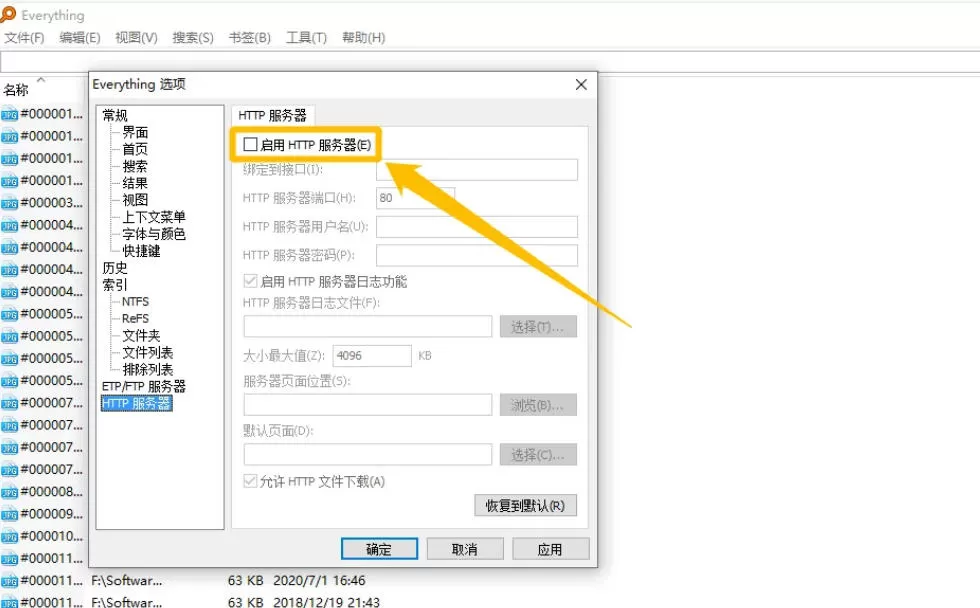Screen dimensions: 980x608
Task: Toggle allow HTTP file download checkbox (允许 HTTP 文件下载)
Action: [x=250, y=481]
